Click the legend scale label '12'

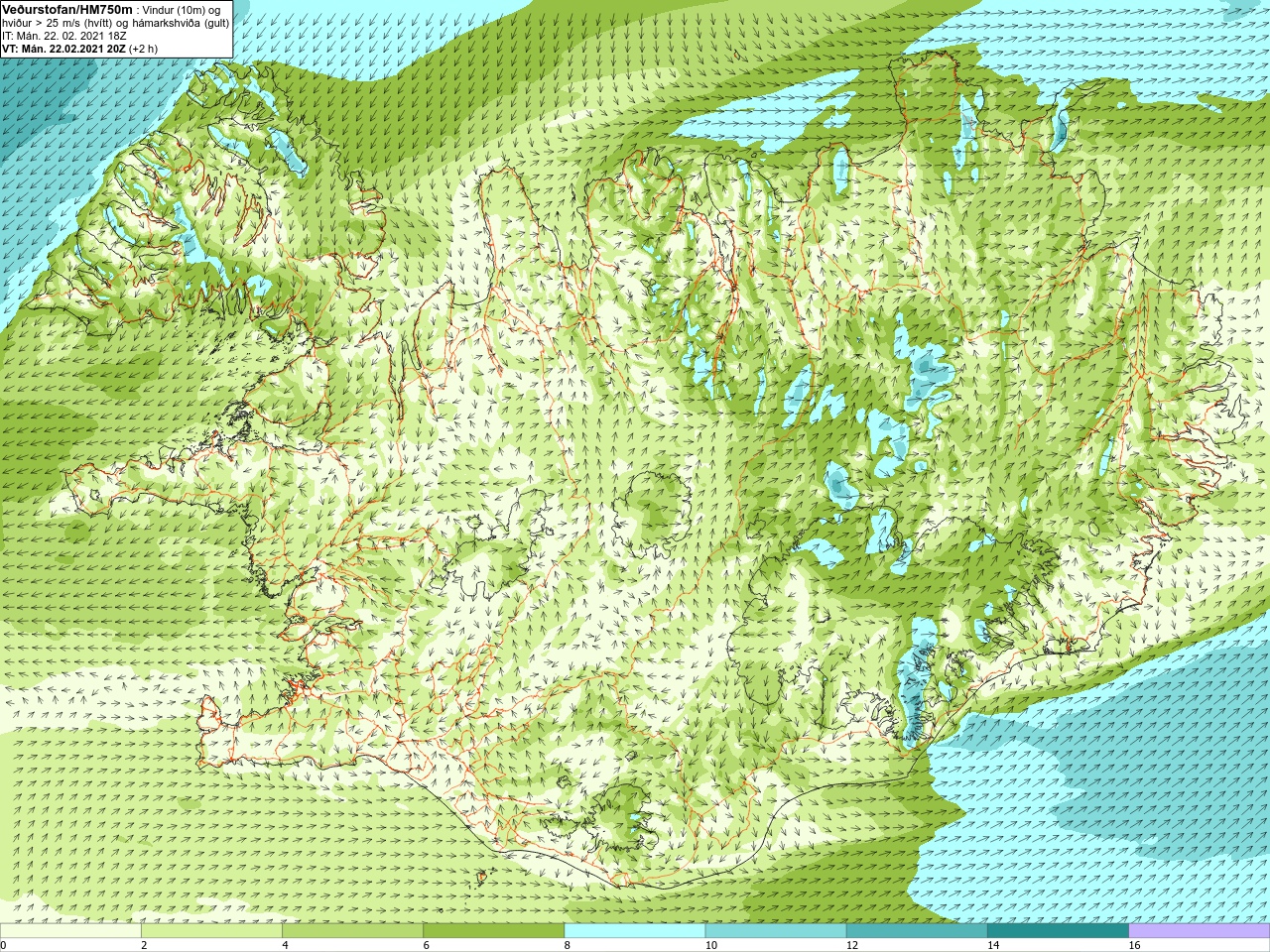[852, 945]
